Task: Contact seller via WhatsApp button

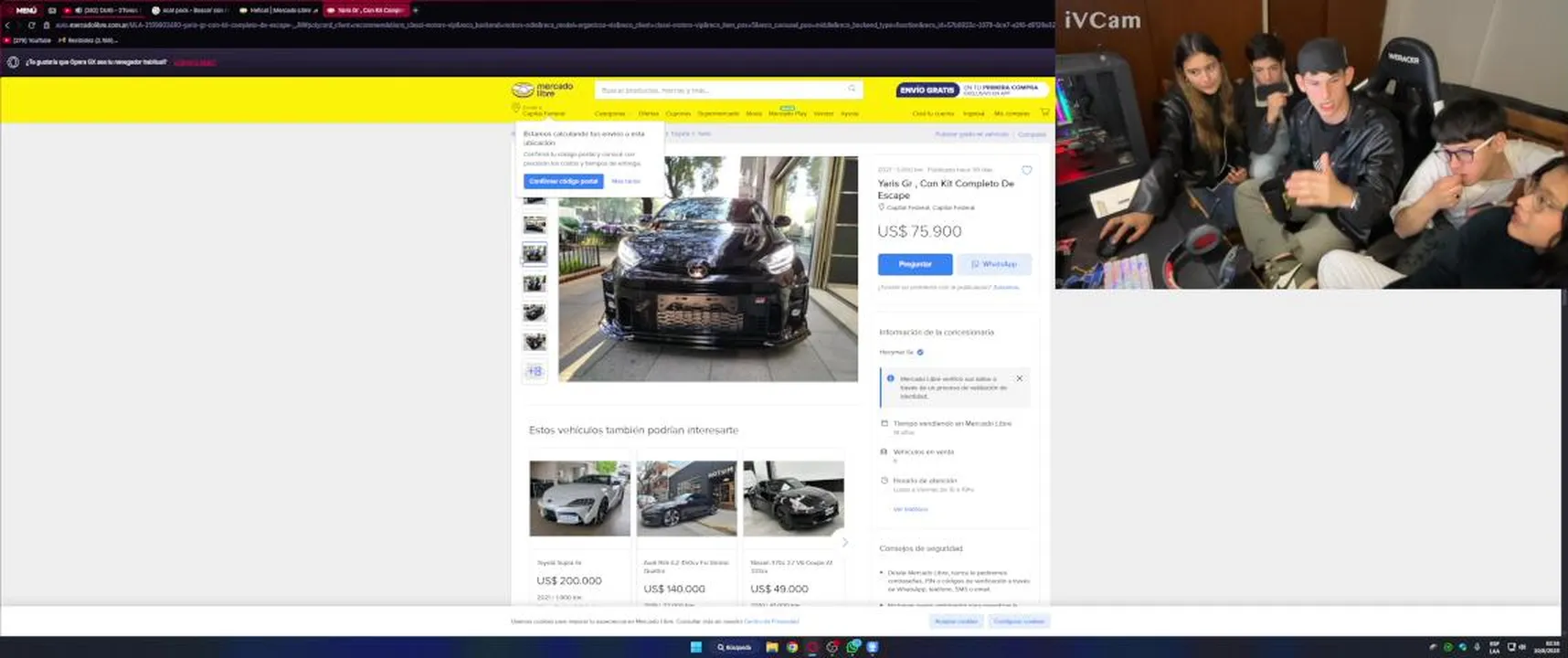Action: click(994, 264)
